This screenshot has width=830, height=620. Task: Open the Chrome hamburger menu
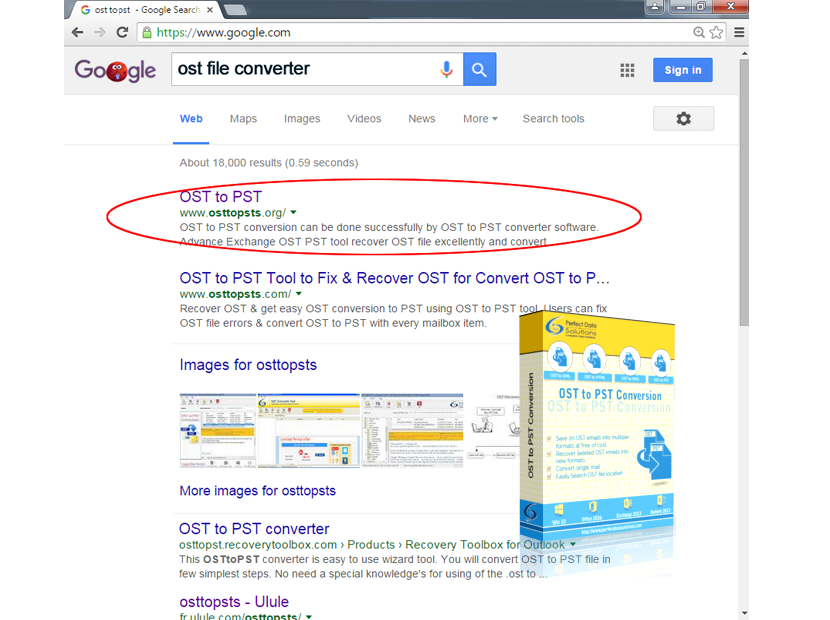tap(739, 32)
